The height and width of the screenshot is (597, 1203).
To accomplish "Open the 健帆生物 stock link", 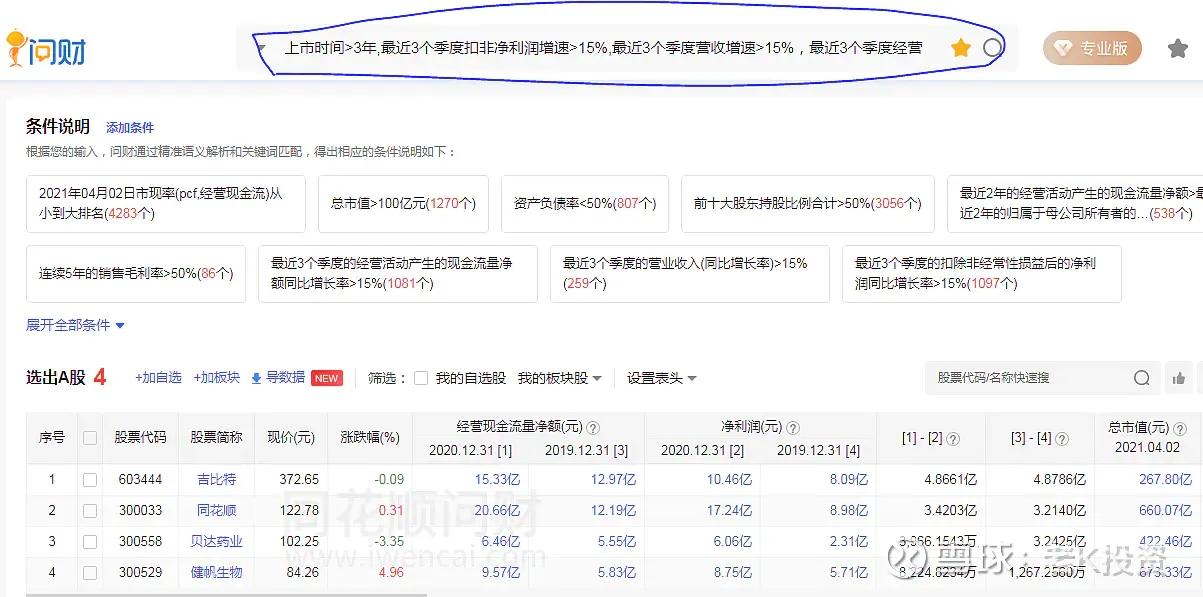I will (217, 573).
